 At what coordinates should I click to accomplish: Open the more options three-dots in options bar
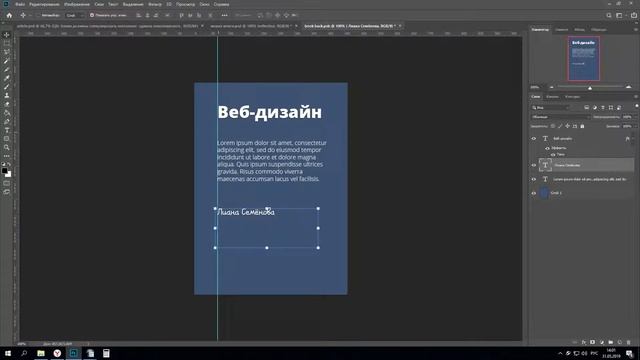coord(224,16)
